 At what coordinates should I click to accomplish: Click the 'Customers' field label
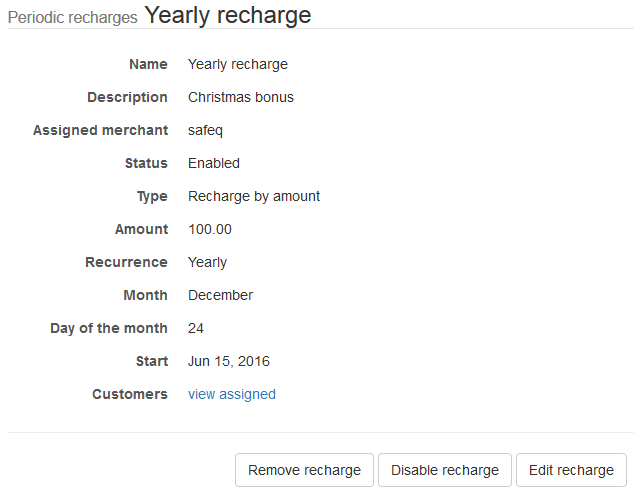coord(130,394)
